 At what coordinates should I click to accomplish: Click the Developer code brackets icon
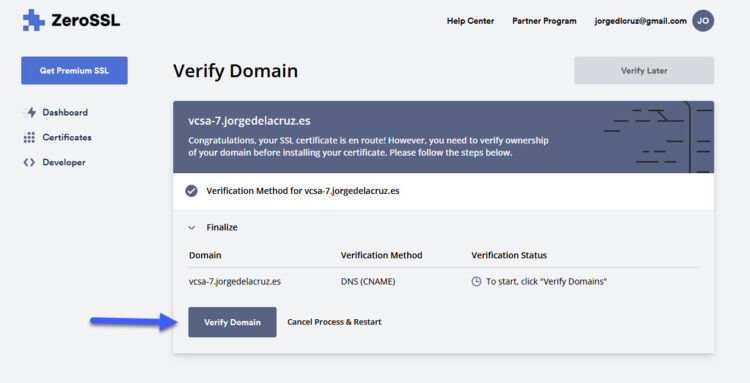(29, 163)
